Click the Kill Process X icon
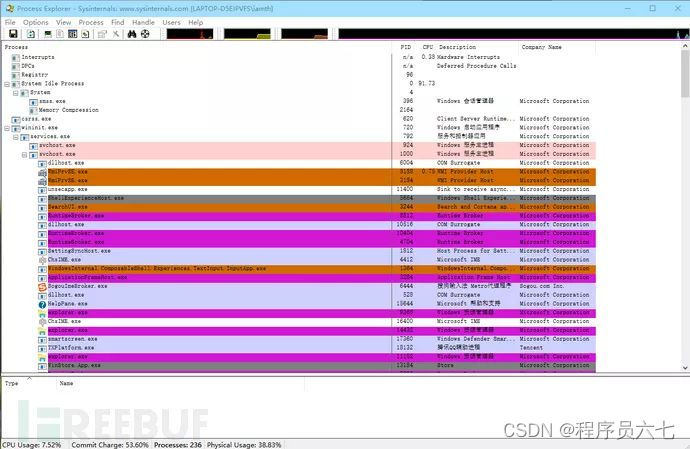Viewport: 690px width, 449px height. click(x=116, y=34)
